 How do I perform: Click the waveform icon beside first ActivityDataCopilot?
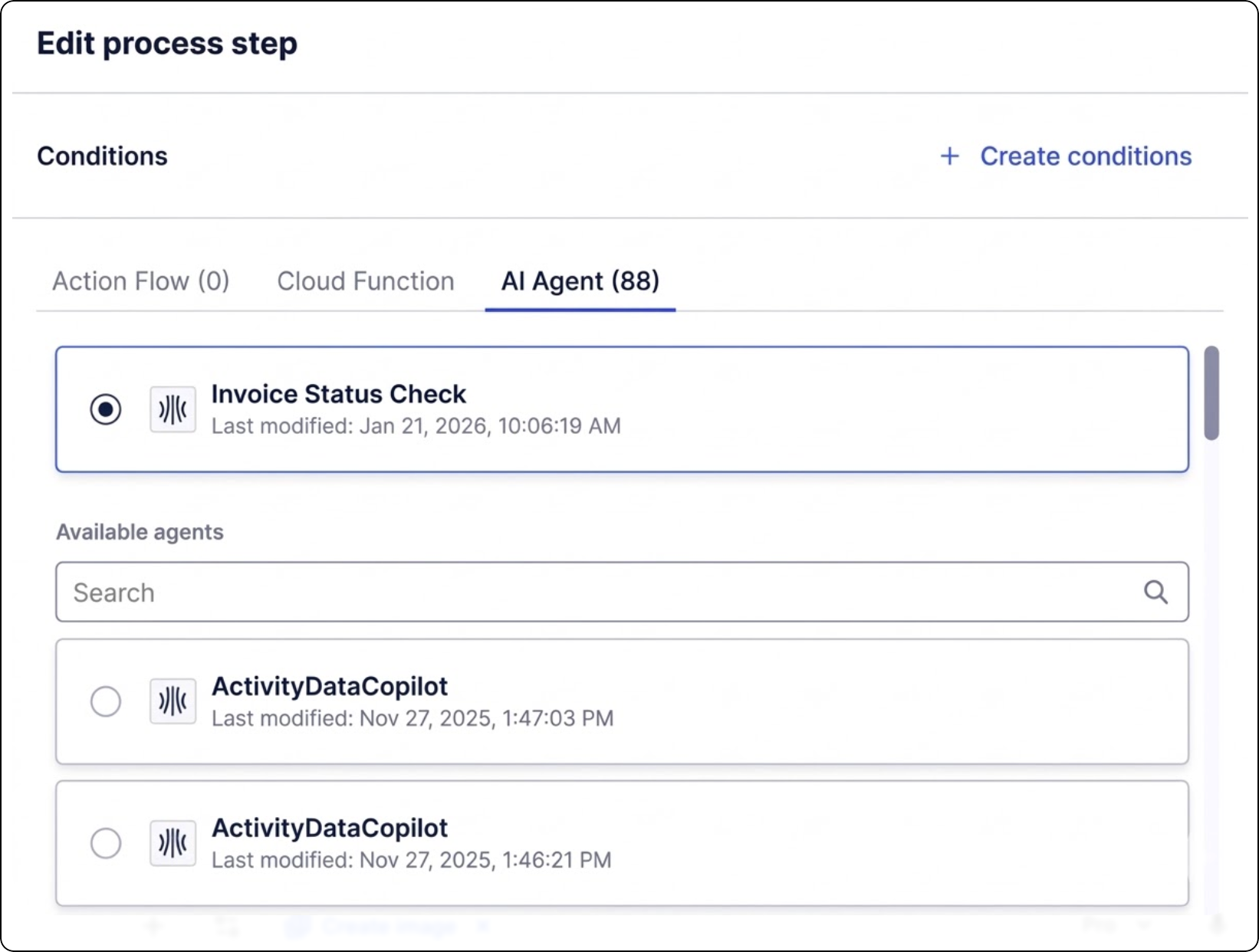(173, 701)
